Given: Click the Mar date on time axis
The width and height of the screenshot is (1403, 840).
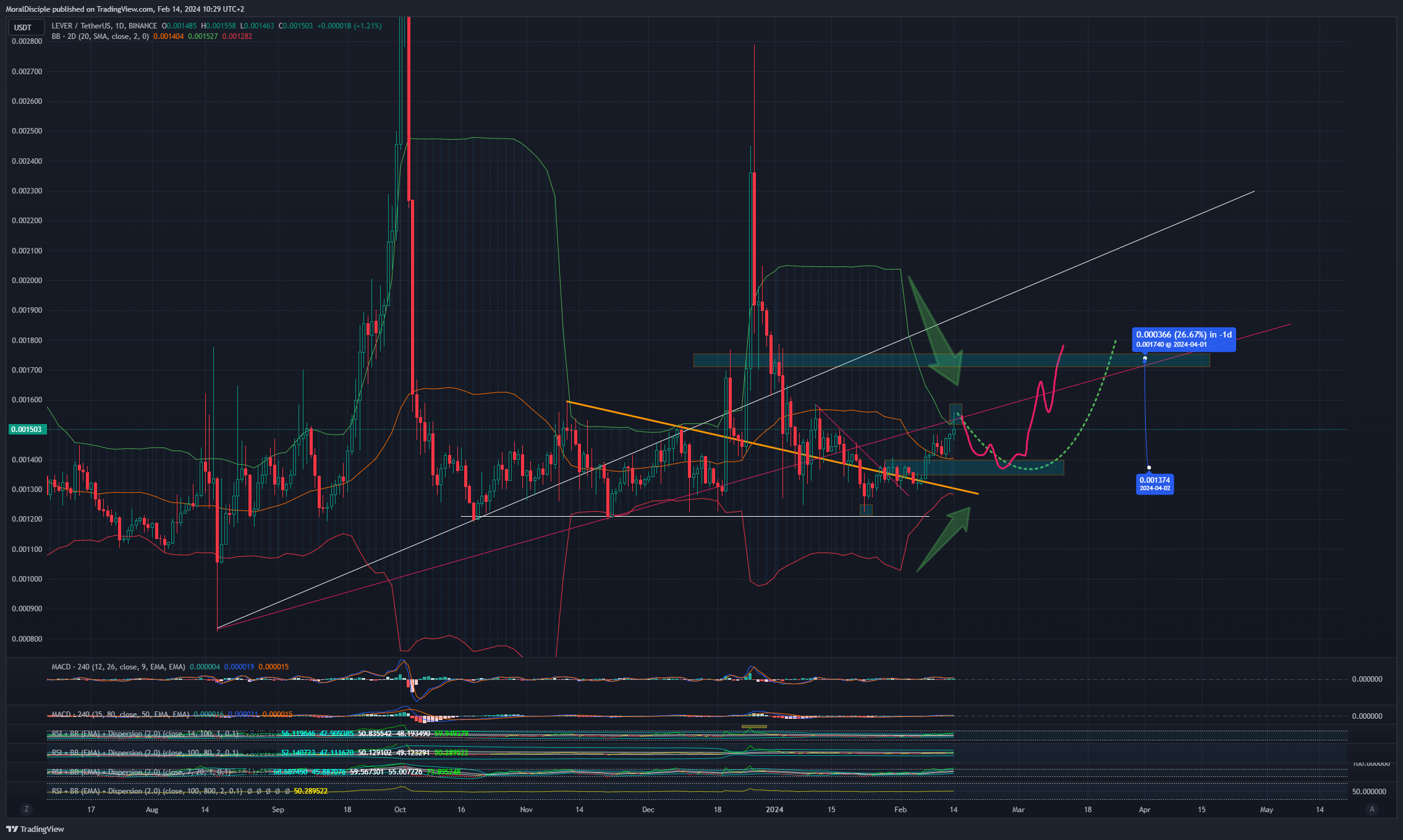Looking at the screenshot, I should 1019,810.
